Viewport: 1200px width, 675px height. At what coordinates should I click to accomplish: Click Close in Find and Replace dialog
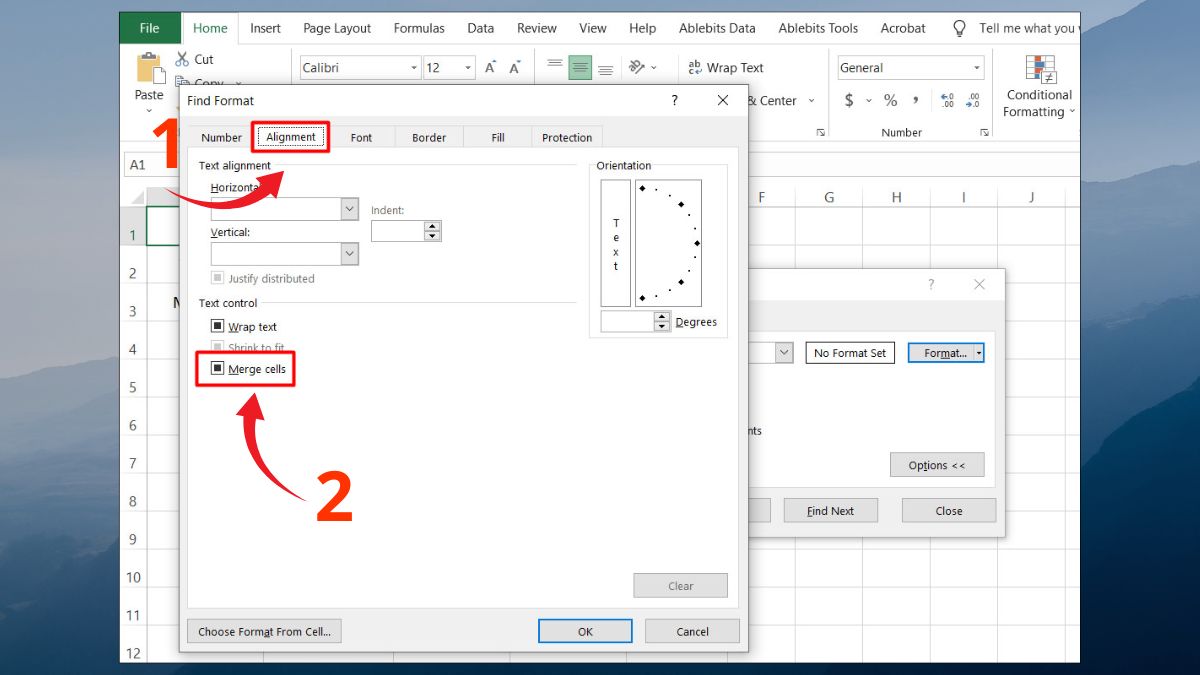pos(949,510)
